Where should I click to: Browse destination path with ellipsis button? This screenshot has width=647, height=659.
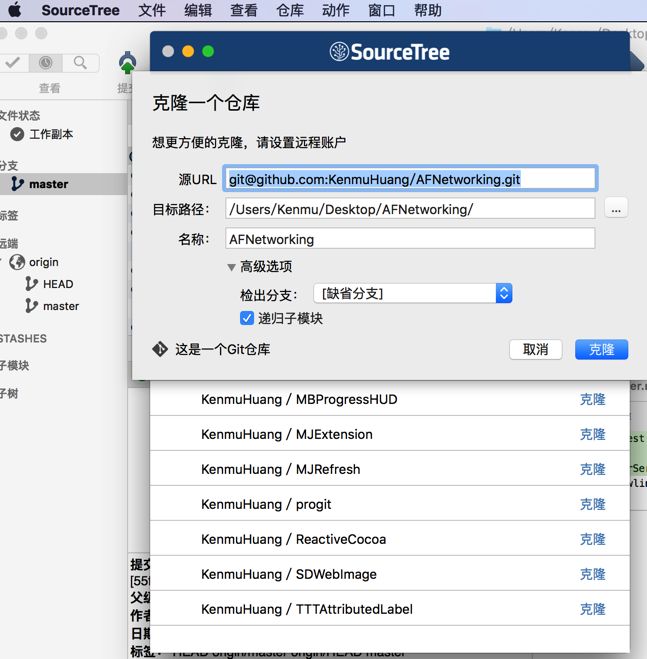click(616, 208)
